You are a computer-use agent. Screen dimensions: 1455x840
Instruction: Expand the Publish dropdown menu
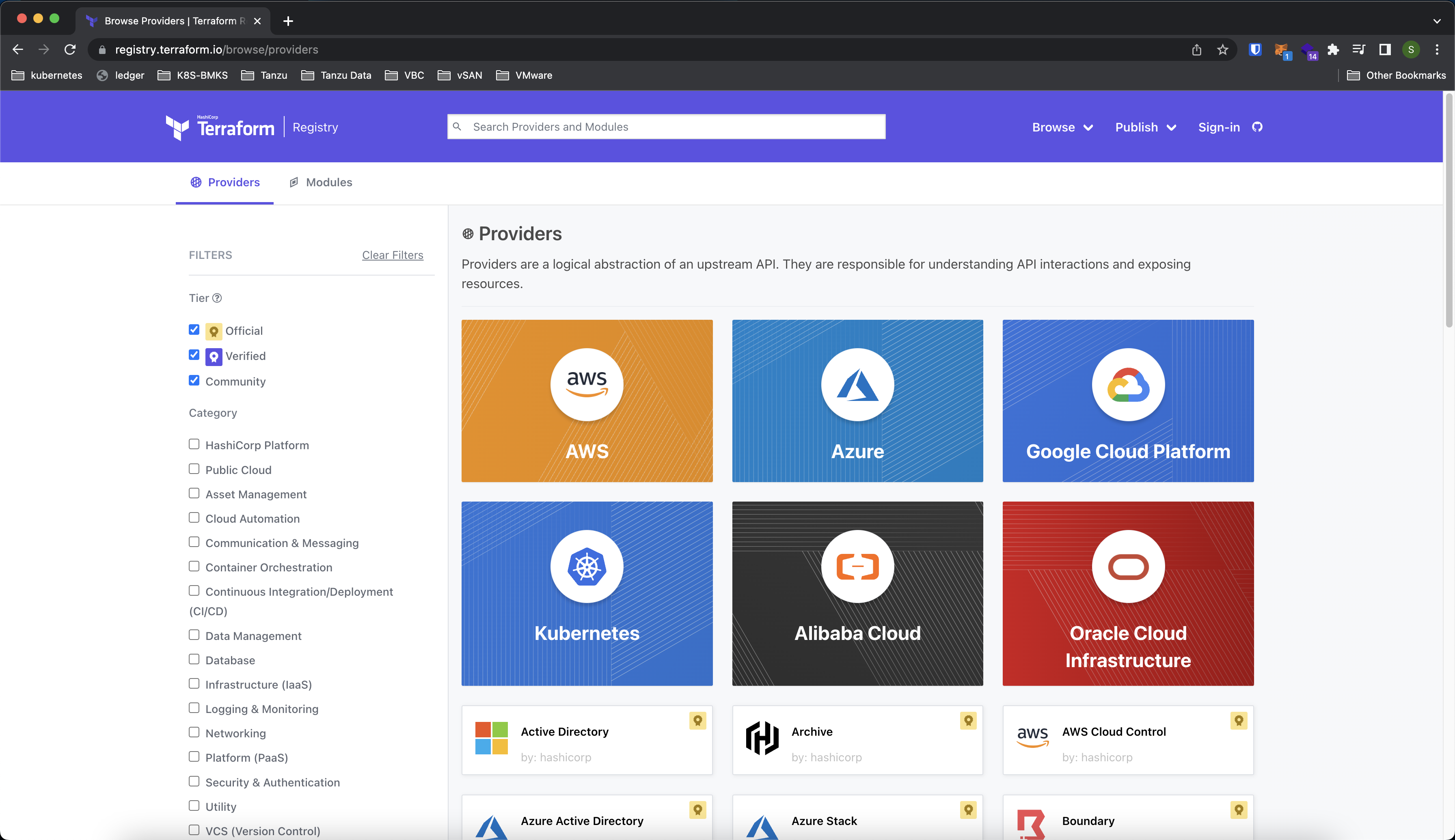pyautogui.click(x=1145, y=127)
